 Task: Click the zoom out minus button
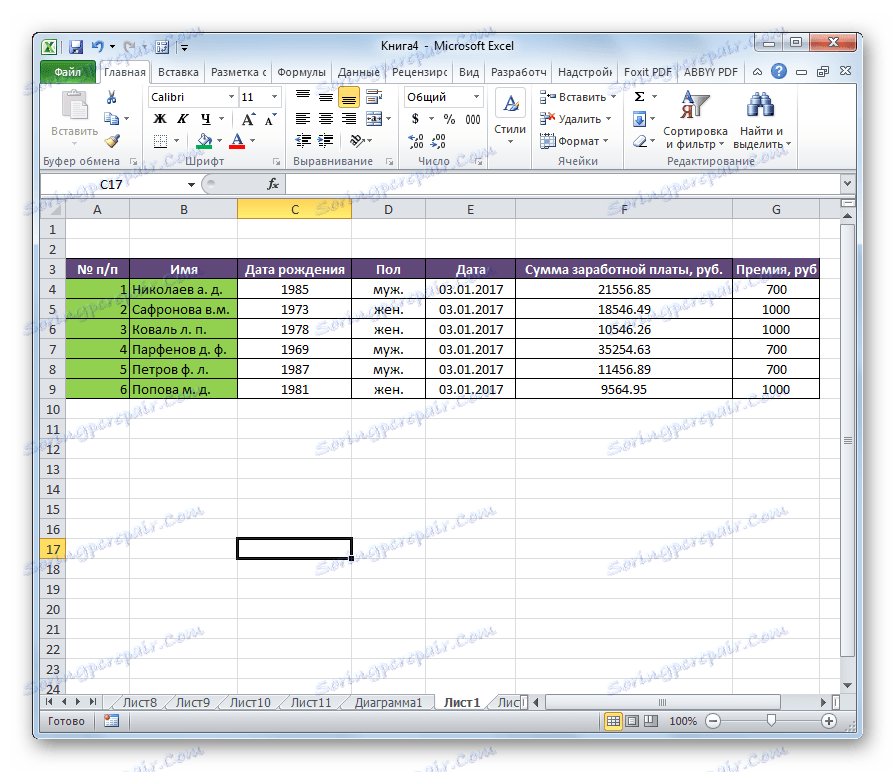click(x=713, y=721)
